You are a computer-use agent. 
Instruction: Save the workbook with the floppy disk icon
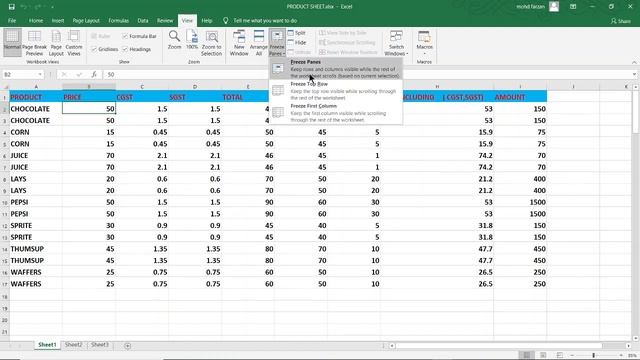coord(11,7)
